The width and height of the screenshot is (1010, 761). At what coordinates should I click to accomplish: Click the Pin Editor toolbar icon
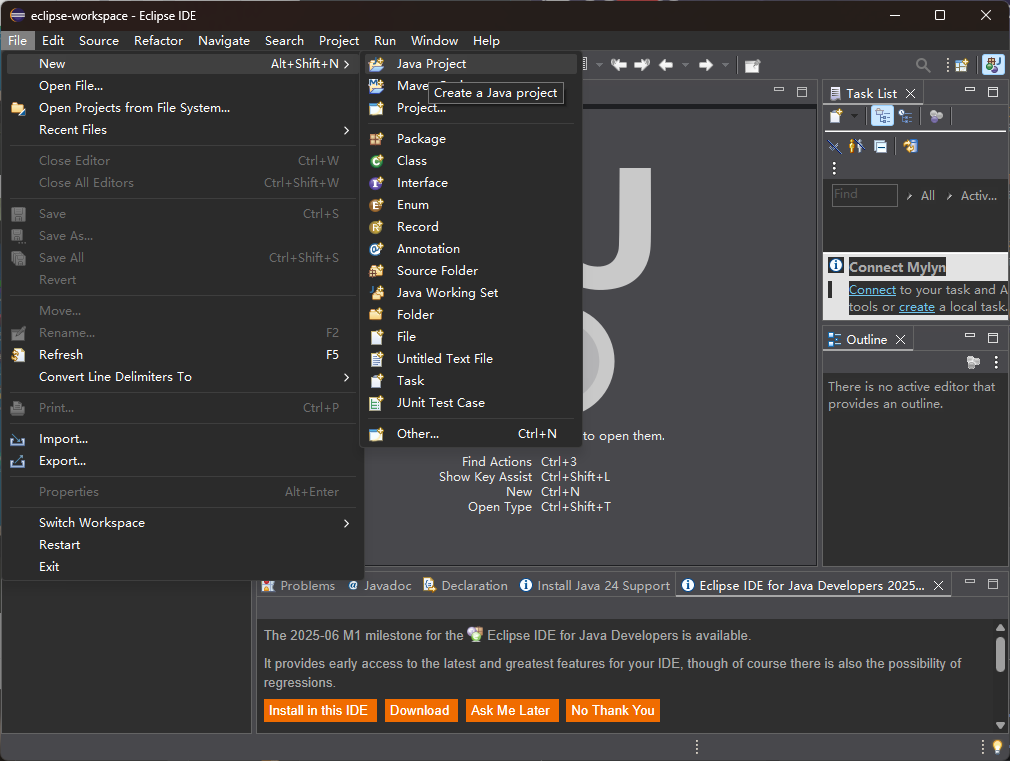(x=752, y=65)
